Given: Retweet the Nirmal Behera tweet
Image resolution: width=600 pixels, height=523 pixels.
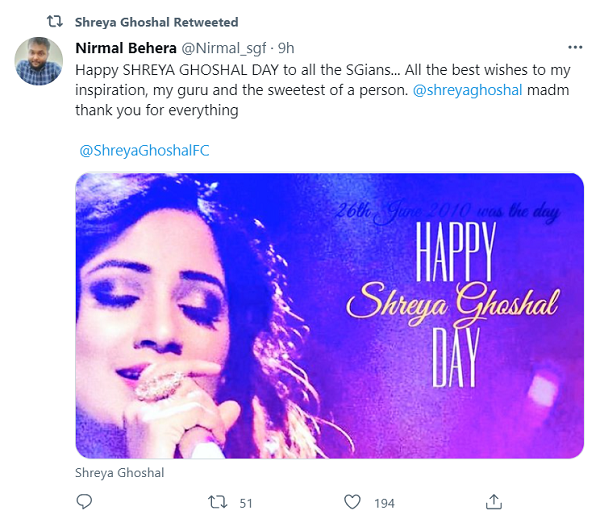Looking at the screenshot, I should click(216, 501).
